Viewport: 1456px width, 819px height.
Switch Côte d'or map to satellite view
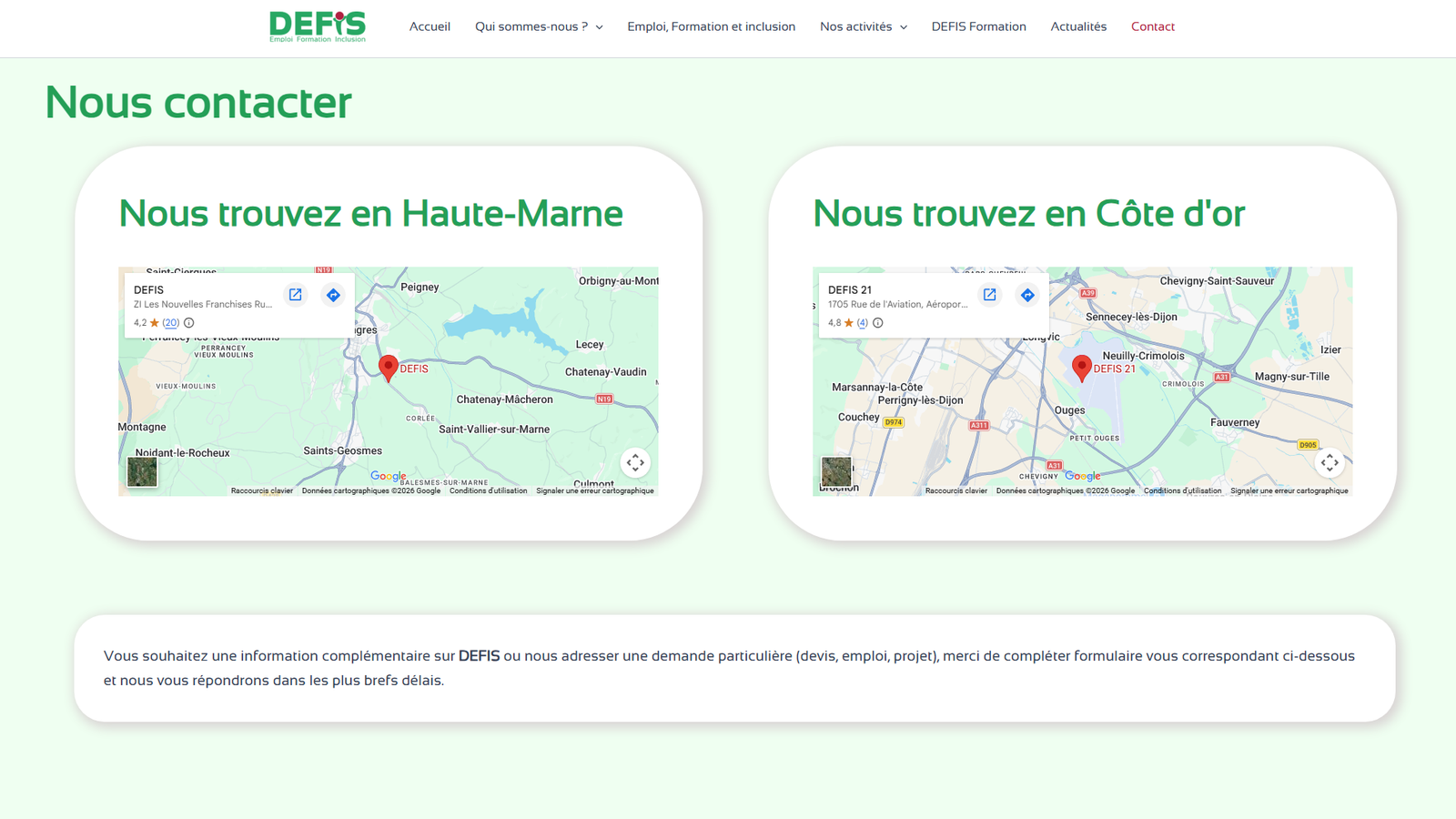[x=836, y=471]
